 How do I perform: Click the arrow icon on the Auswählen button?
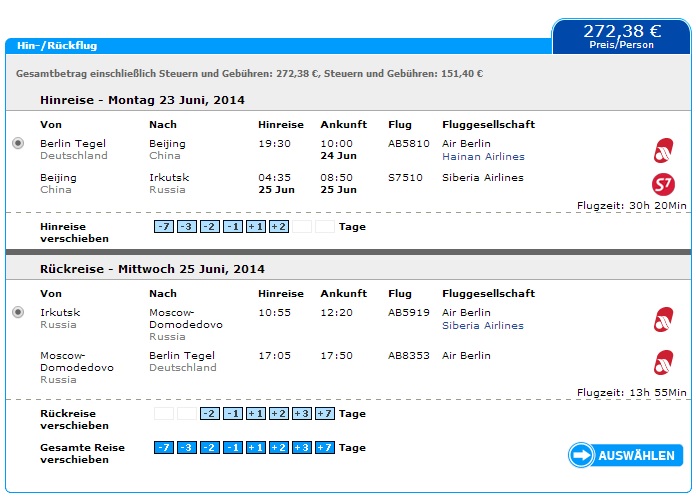pos(581,455)
